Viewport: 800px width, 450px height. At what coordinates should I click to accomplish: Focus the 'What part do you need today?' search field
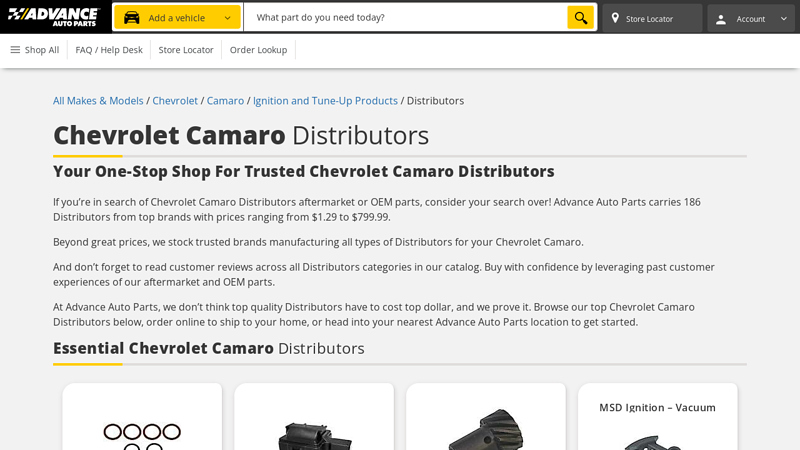coord(405,17)
